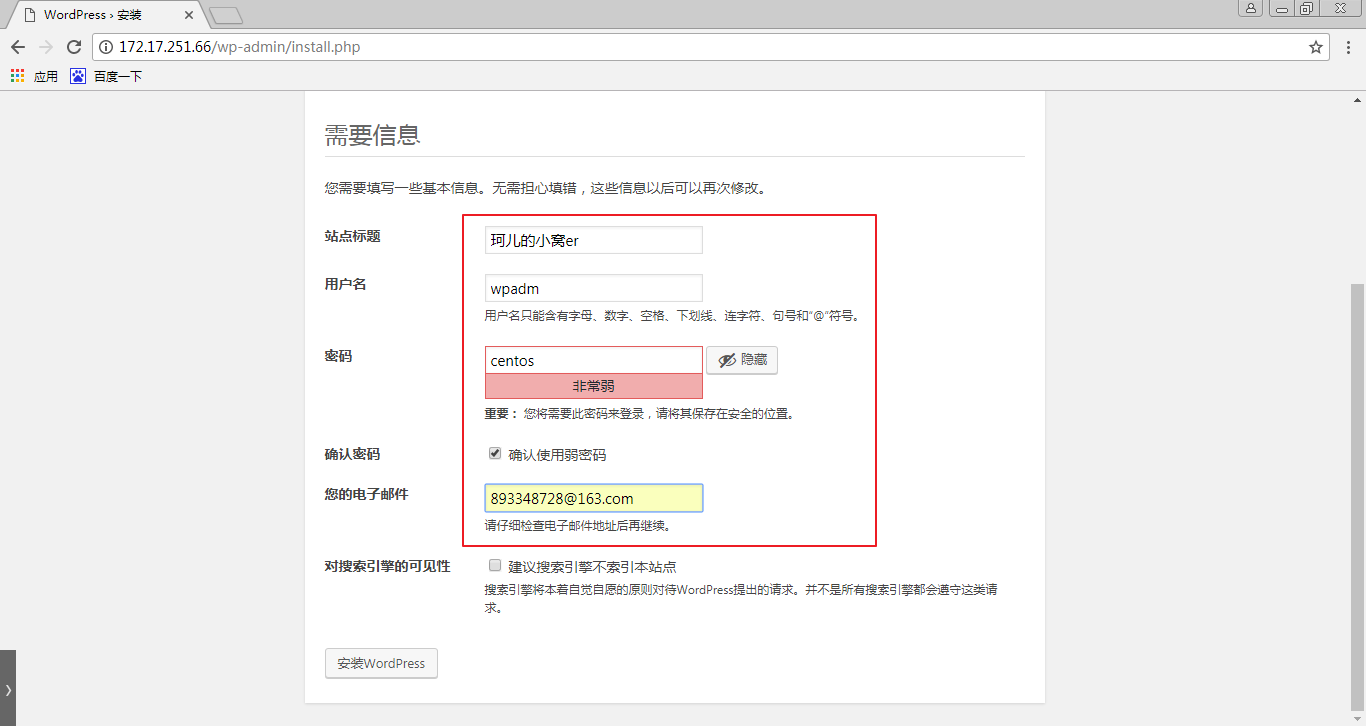Click the 对搜索引擎的可见性 label
The image size is (1366, 726).
tap(387, 566)
